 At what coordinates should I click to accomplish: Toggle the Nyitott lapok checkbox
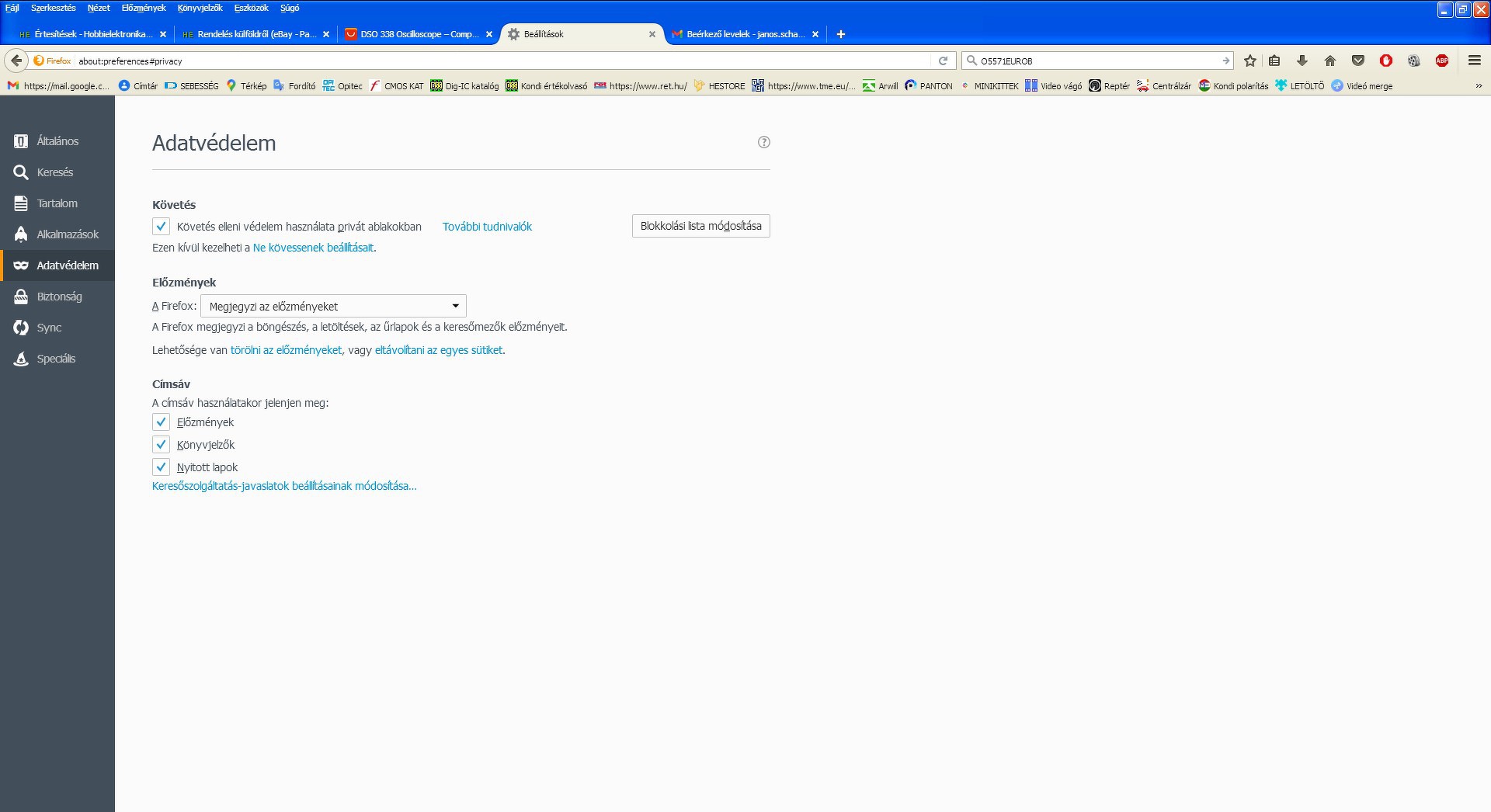coord(161,467)
